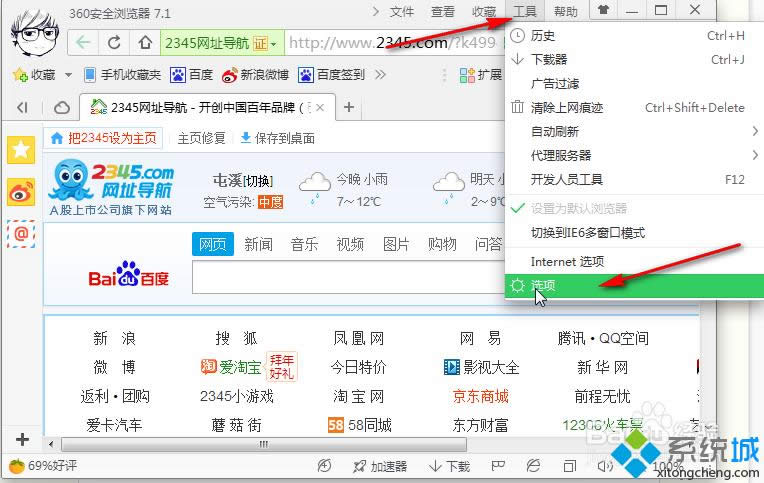Open the 新浪微博 bookmark
This screenshot has height=483, width=764.
pyautogui.click(x=255, y=75)
